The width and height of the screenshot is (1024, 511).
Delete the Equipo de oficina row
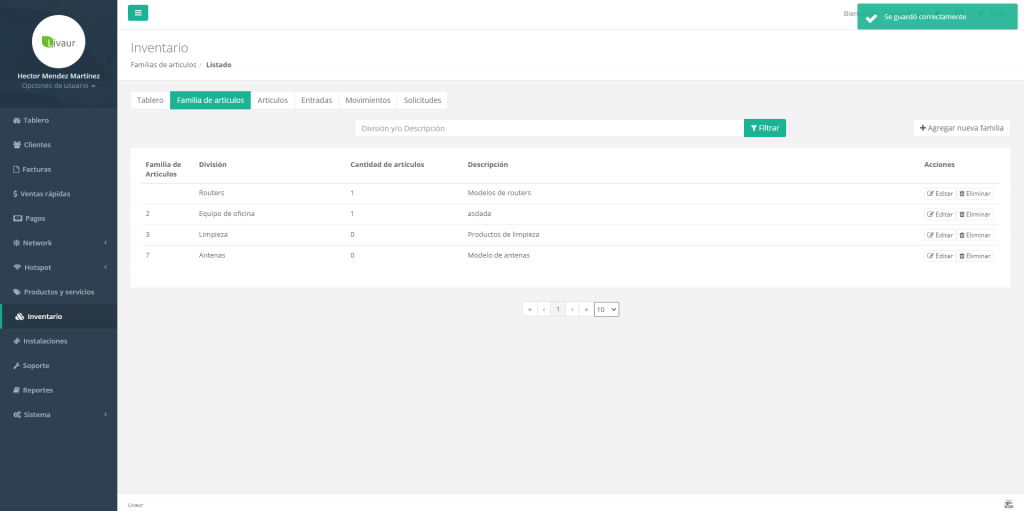click(x=975, y=214)
